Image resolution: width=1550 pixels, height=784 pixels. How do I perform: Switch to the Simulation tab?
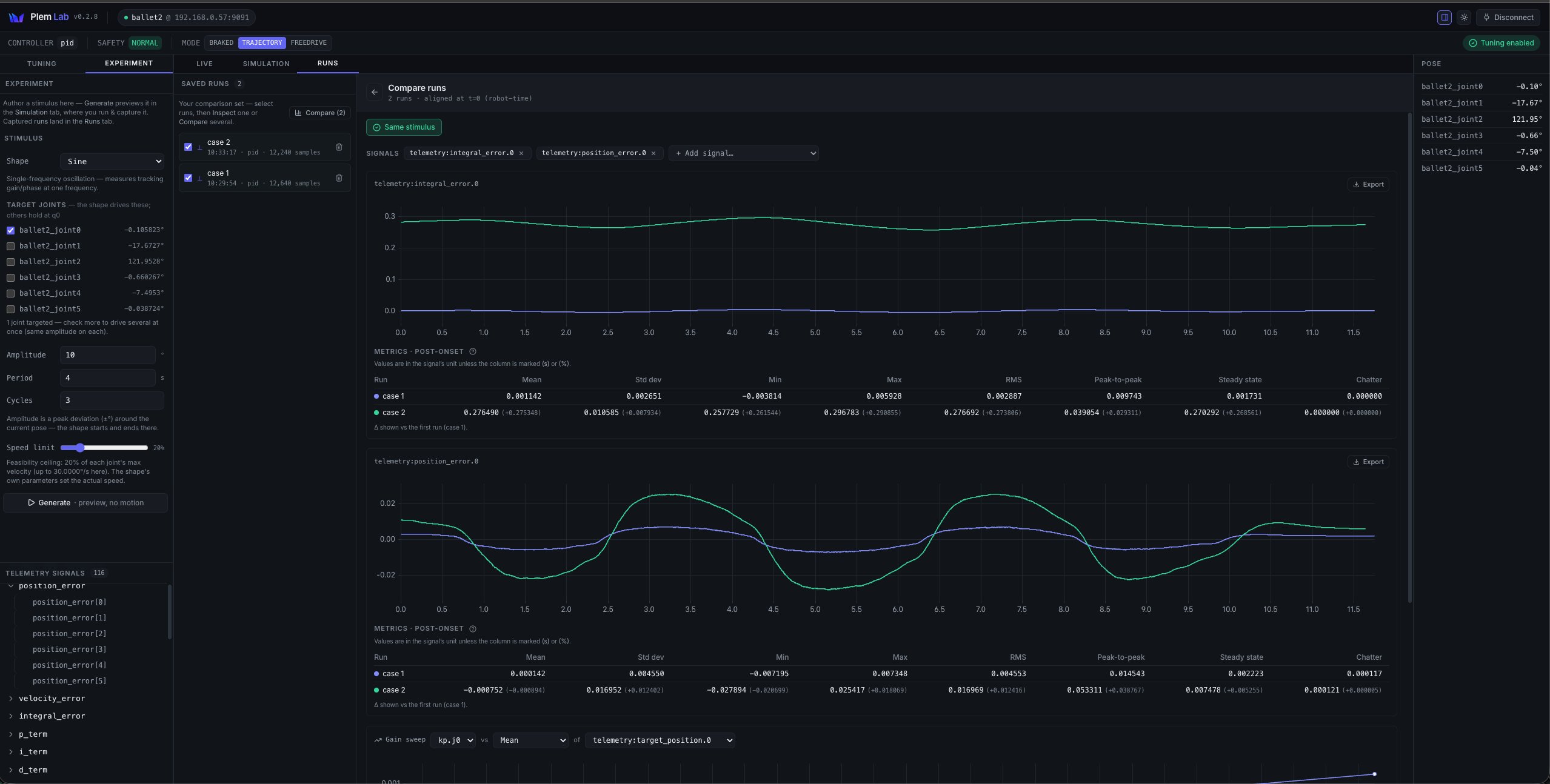[266, 64]
